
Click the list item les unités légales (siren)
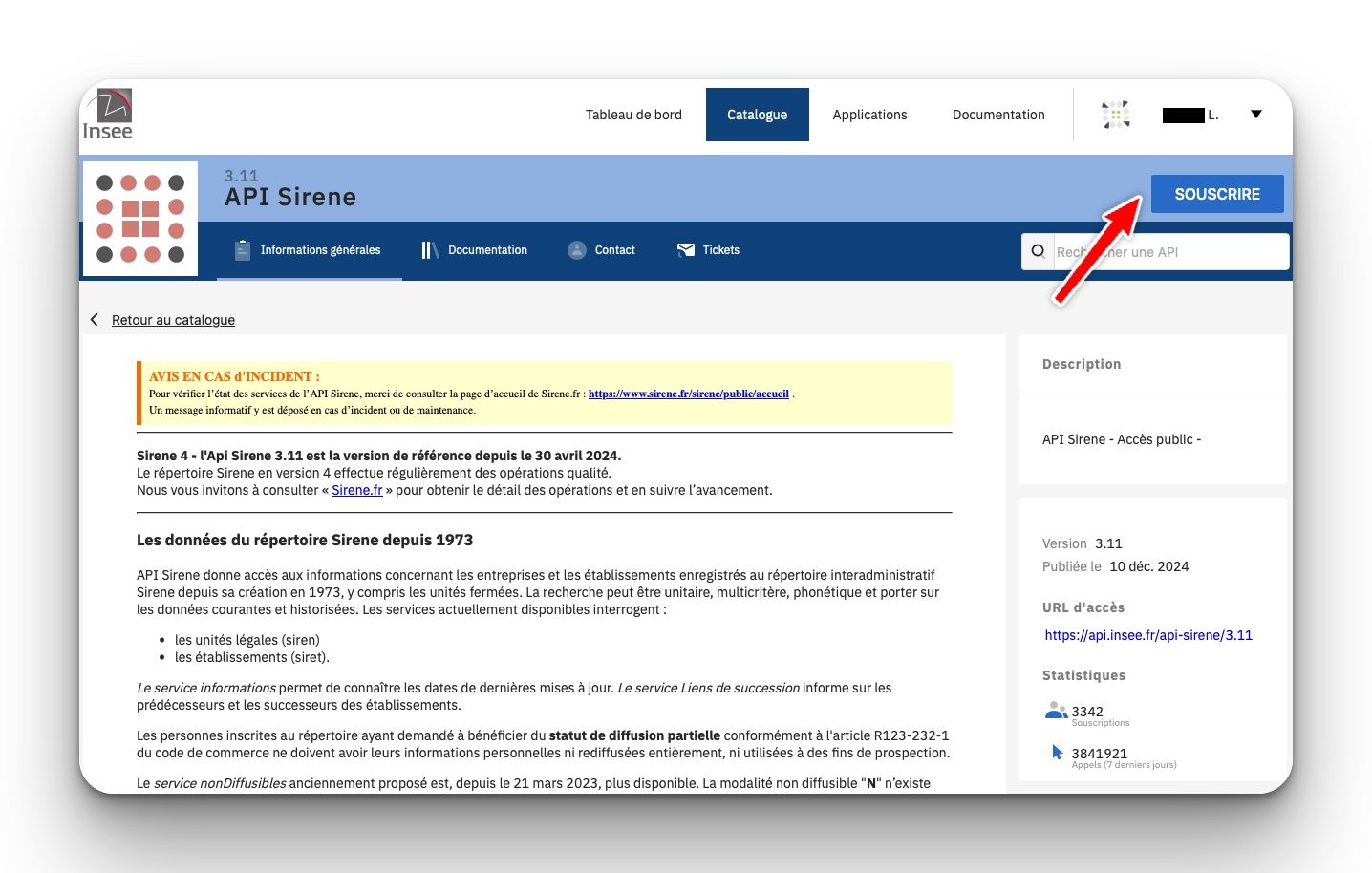[247, 640]
